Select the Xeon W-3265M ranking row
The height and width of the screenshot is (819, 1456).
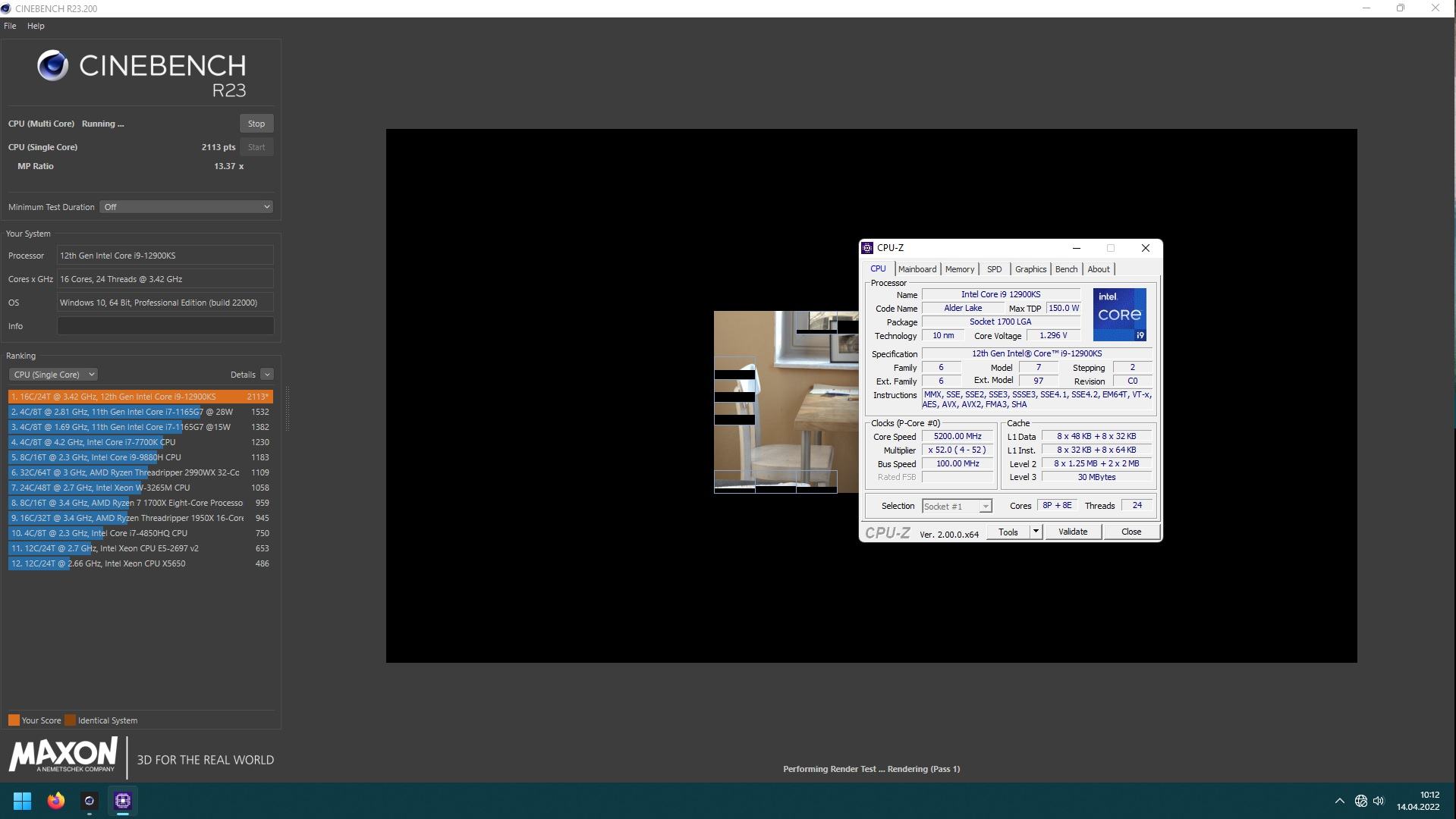(x=140, y=488)
